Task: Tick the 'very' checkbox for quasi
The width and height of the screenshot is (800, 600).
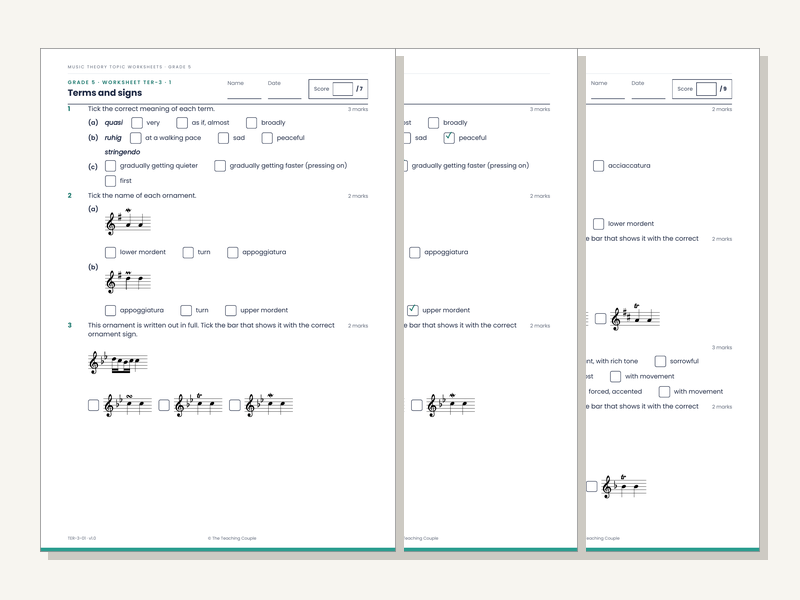Action: pos(137,123)
